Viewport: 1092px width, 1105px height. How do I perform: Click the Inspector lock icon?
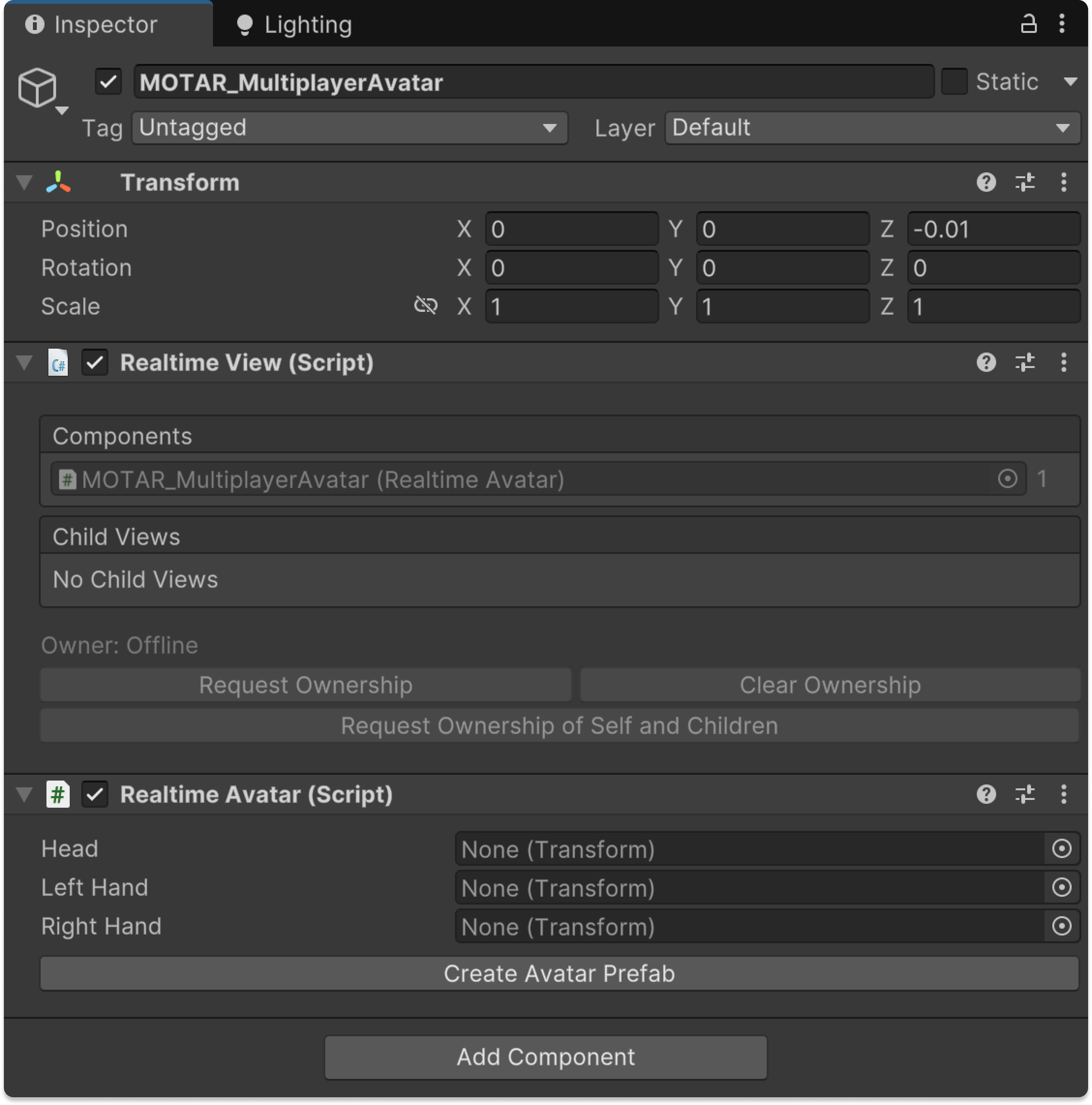click(1028, 24)
